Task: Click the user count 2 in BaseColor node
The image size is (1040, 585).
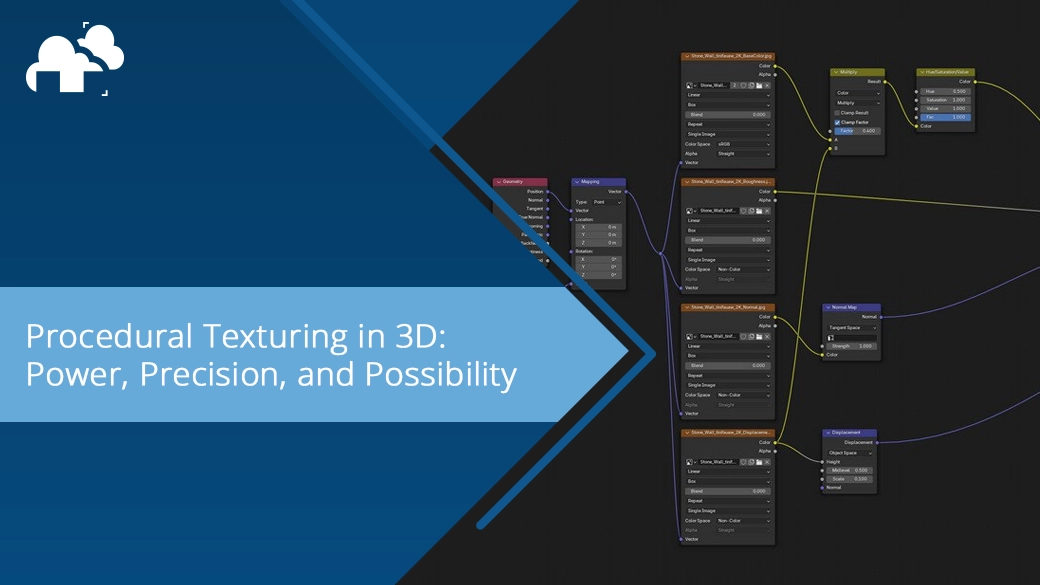Action: (x=734, y=86)
